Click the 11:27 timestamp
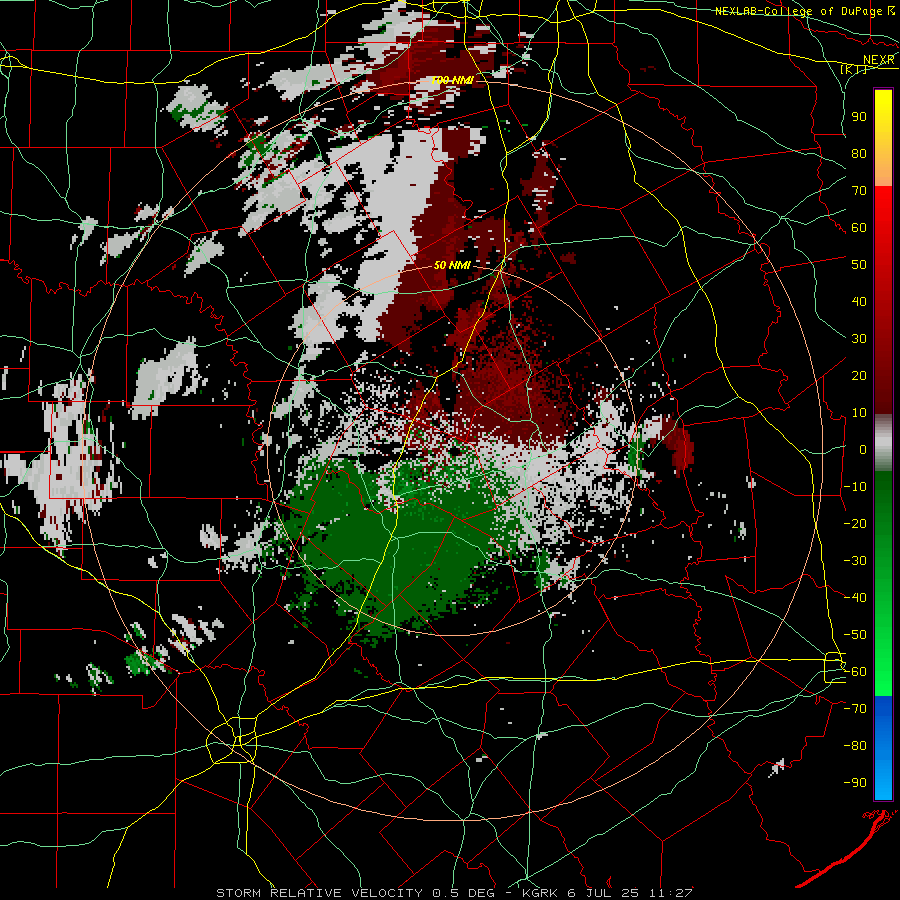 671,893
